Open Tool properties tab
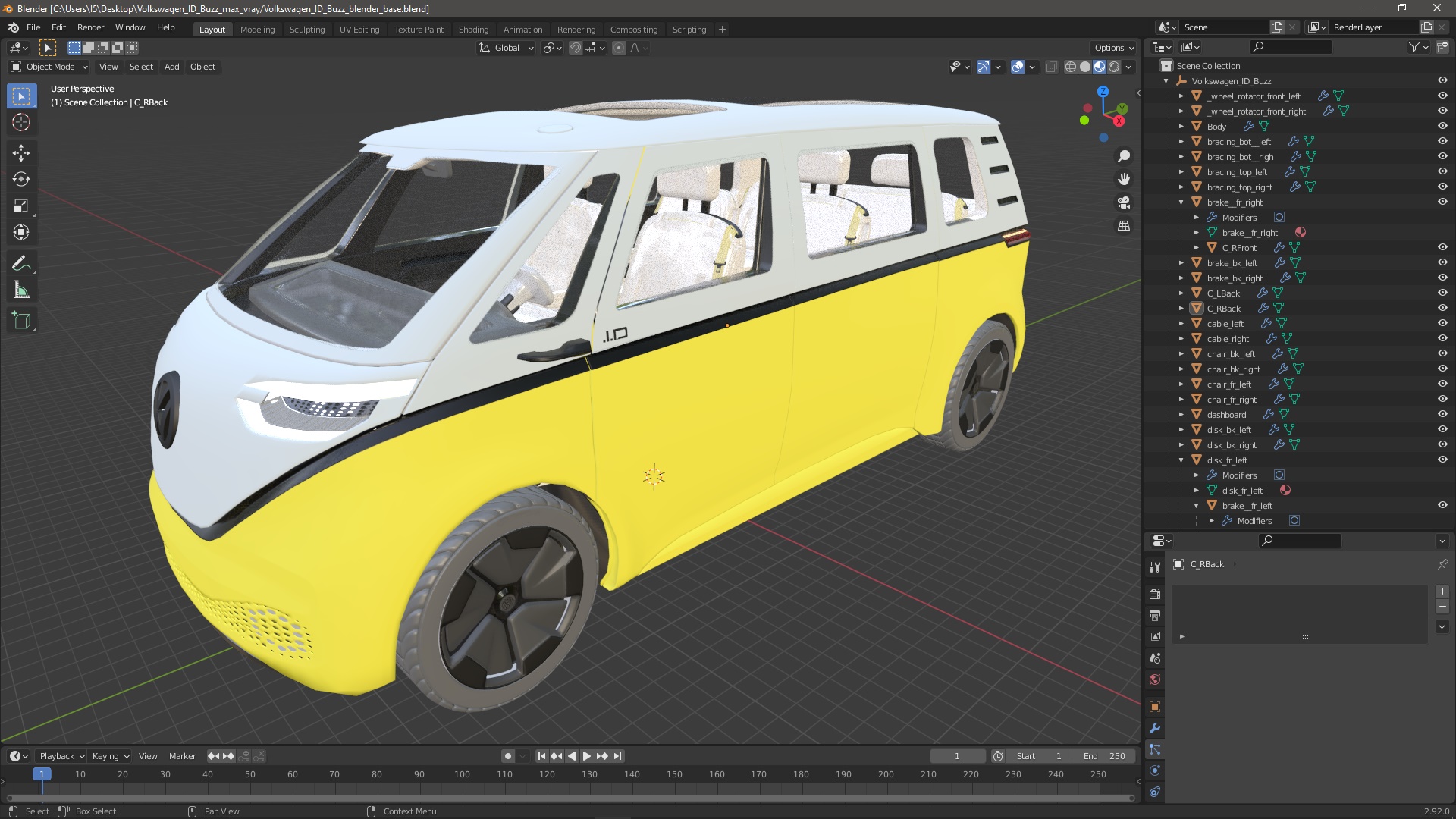This screenshot has height=819, width=1456. (1155, 566)
